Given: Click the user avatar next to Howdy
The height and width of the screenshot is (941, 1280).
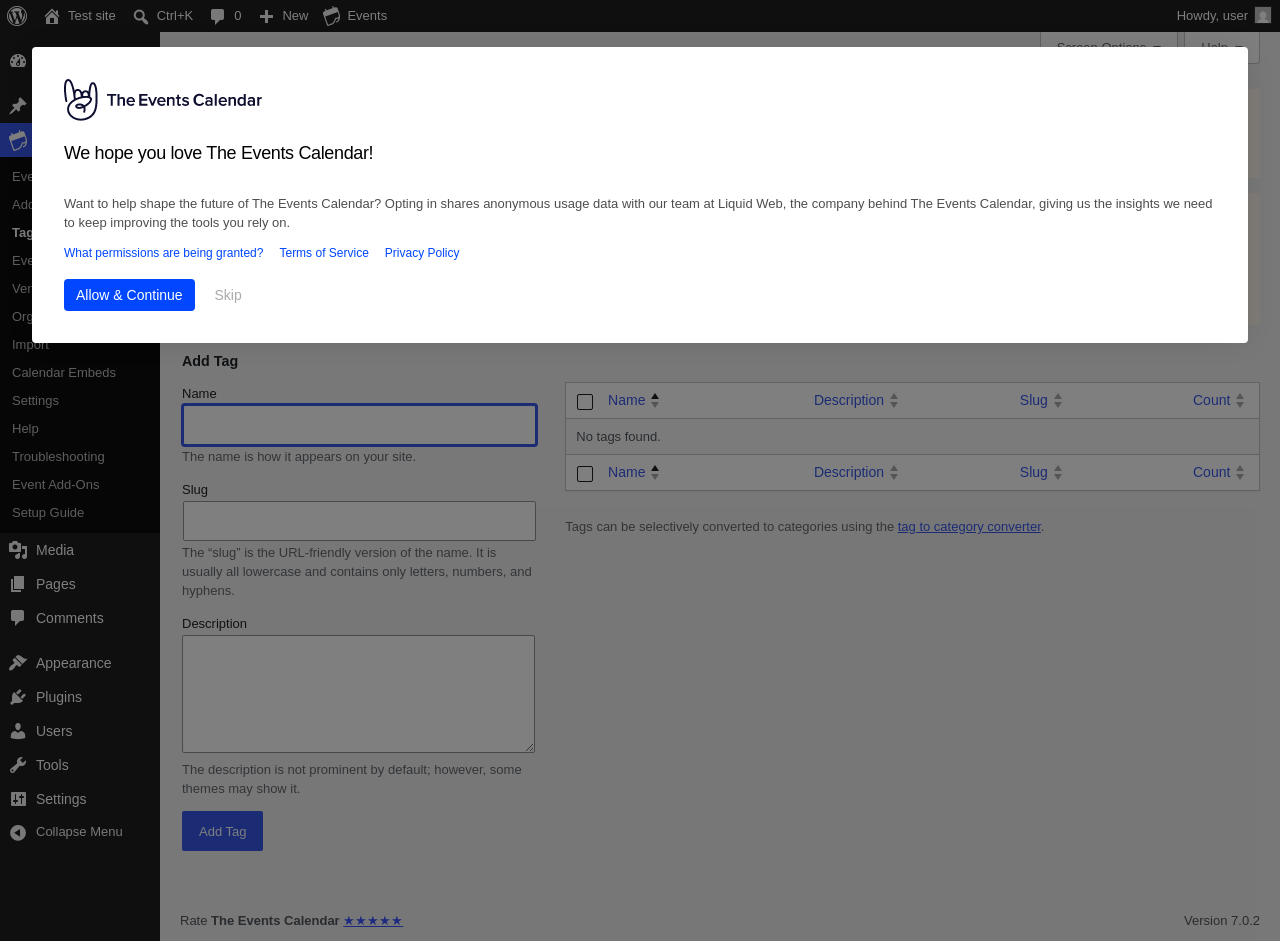Looking at the screenshot, I should [1263, 15].
